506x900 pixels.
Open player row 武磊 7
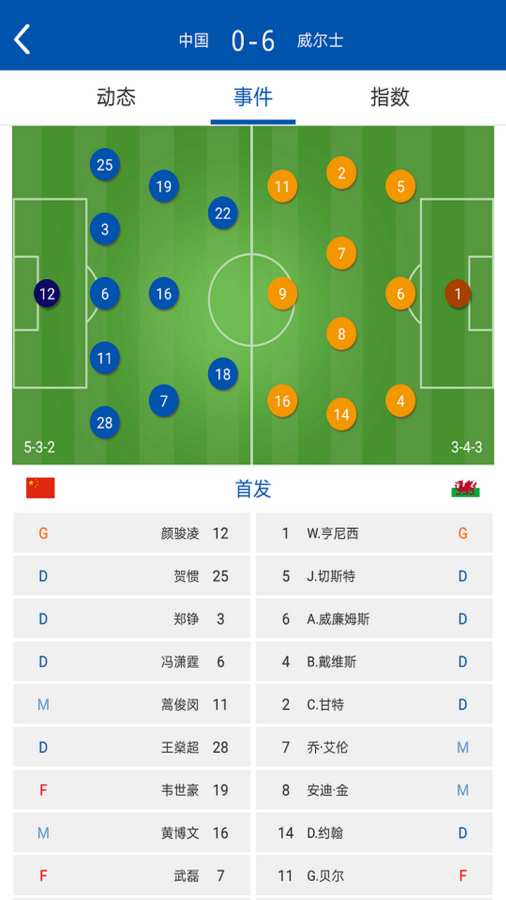click(131, 876)
